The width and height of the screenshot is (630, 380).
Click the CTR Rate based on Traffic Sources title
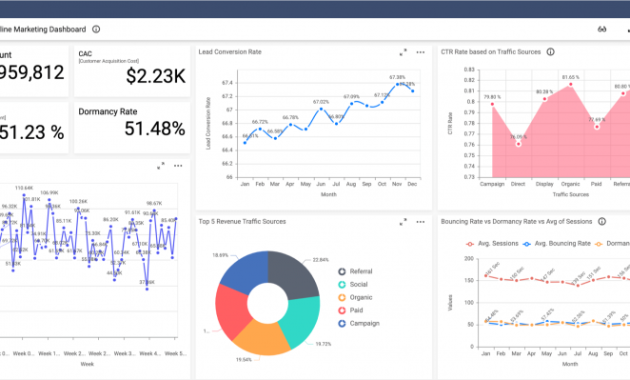pyautogui.click(x=491, y=52)
